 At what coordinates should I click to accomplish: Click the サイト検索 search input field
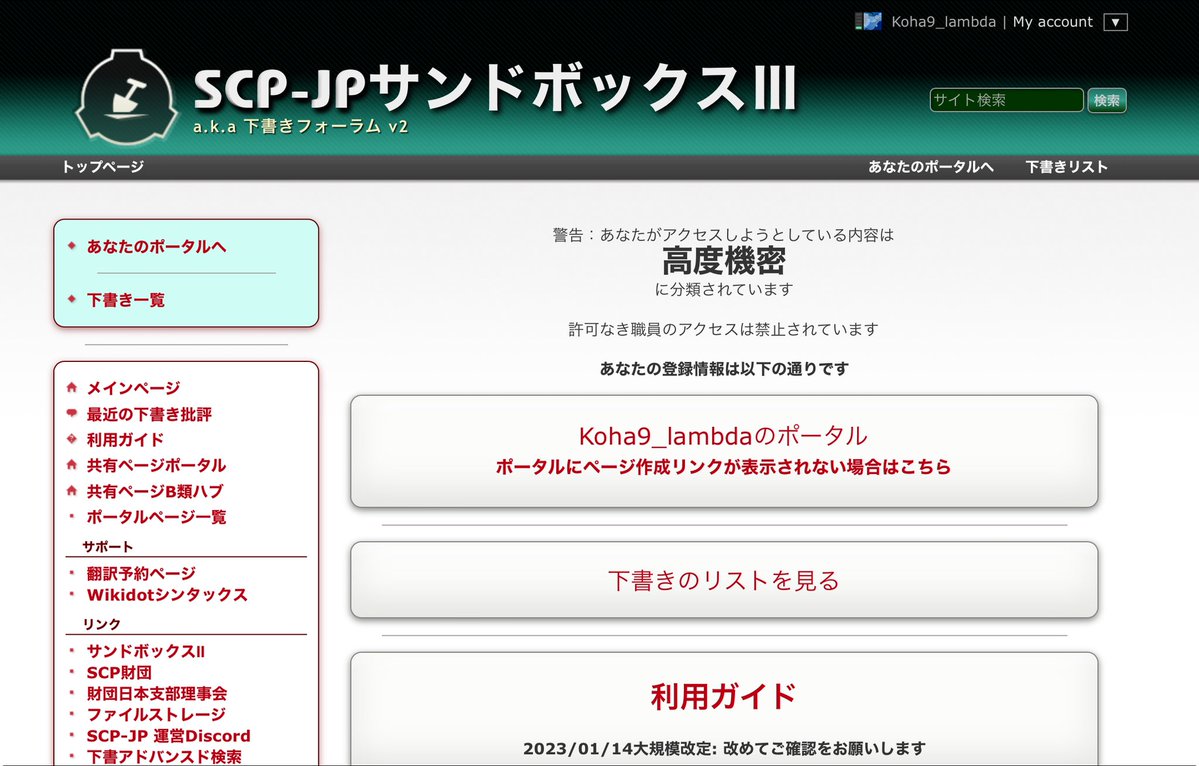pyautogui.click(x=1006, y=100)
